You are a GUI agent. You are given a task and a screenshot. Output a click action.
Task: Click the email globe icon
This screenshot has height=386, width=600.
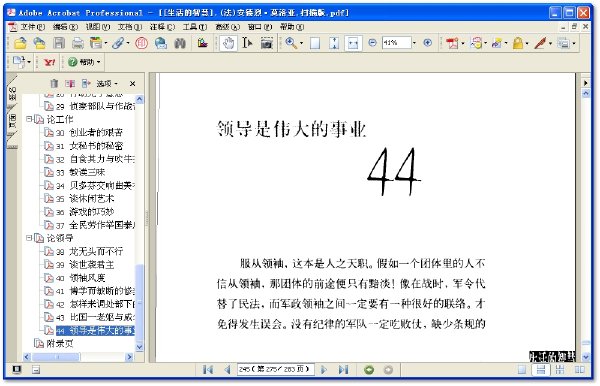tap(161, 43)
